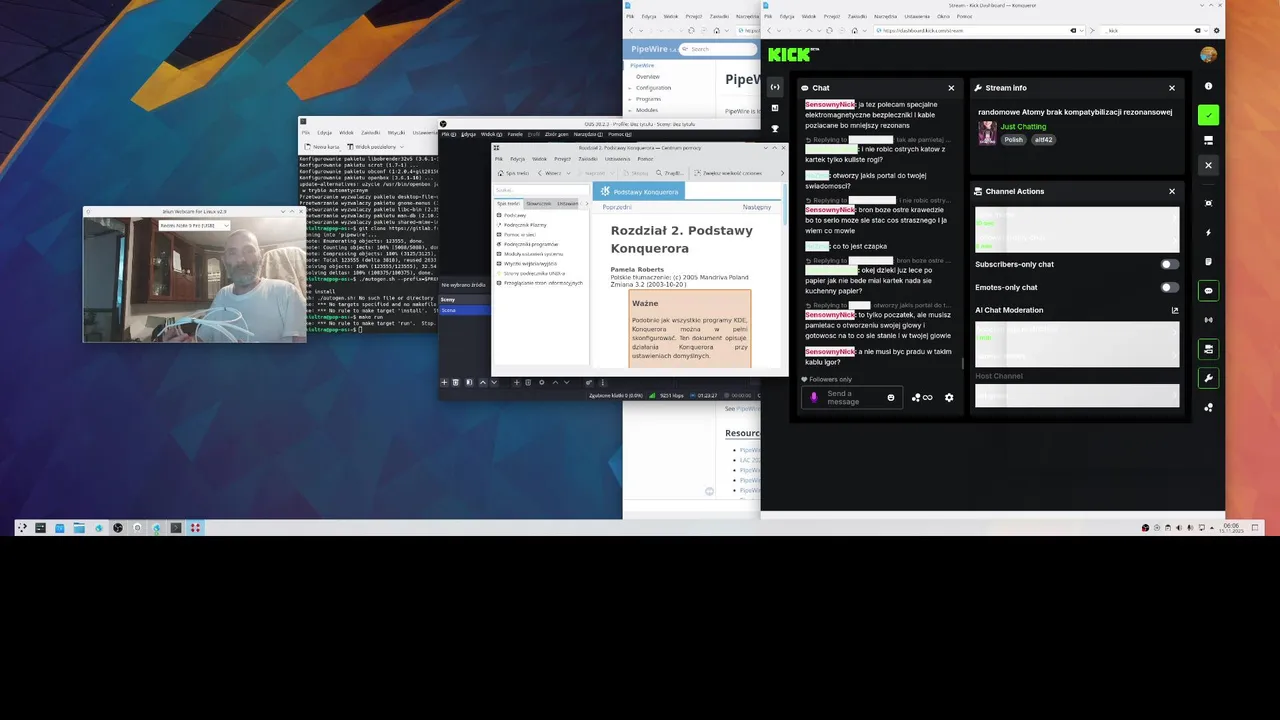Open the application launcher in taskbar
Viewport: 1280px width, 720px height.
click(x=22, y=527)
